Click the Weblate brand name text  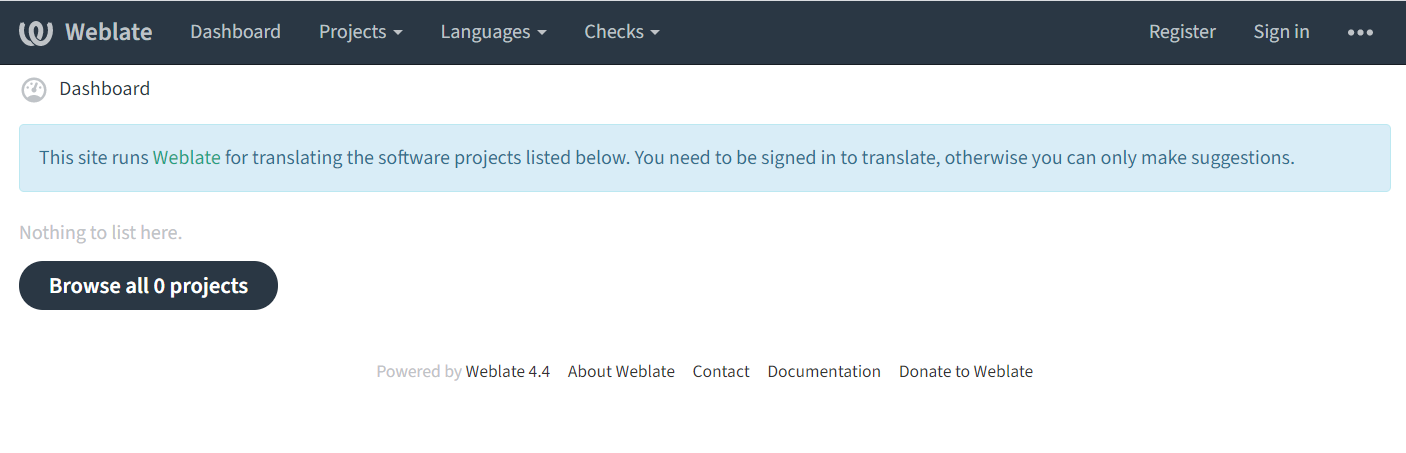[x=109, y=32]
